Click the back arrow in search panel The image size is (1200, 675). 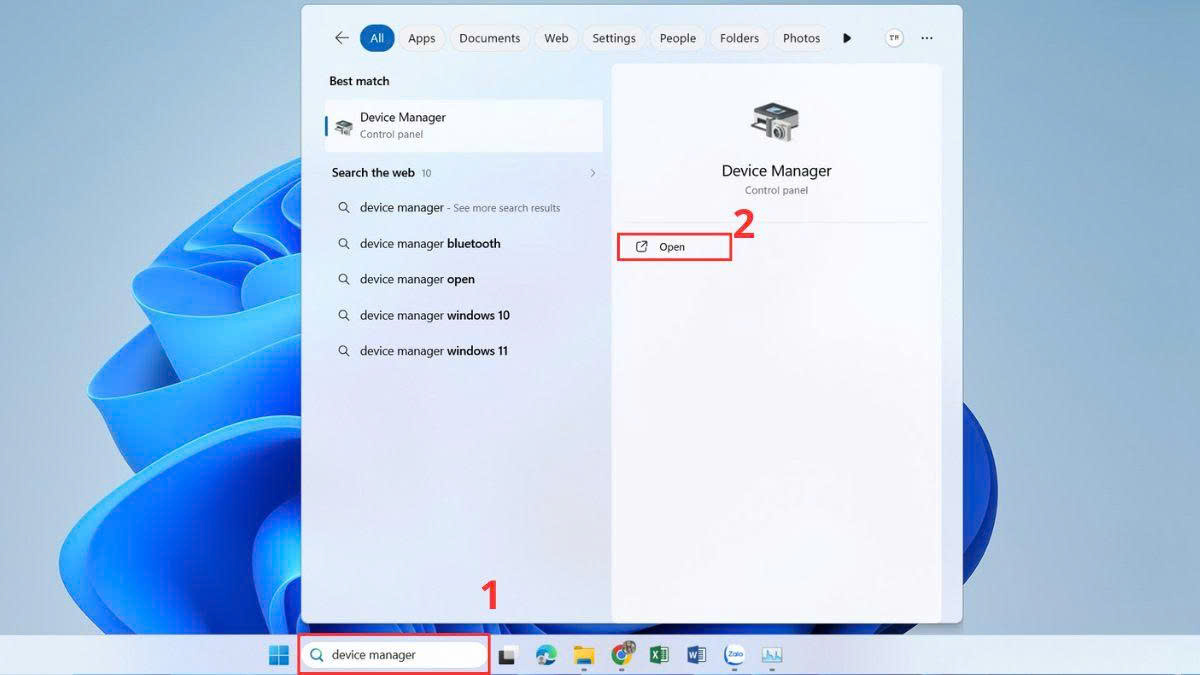coord(342,38)
